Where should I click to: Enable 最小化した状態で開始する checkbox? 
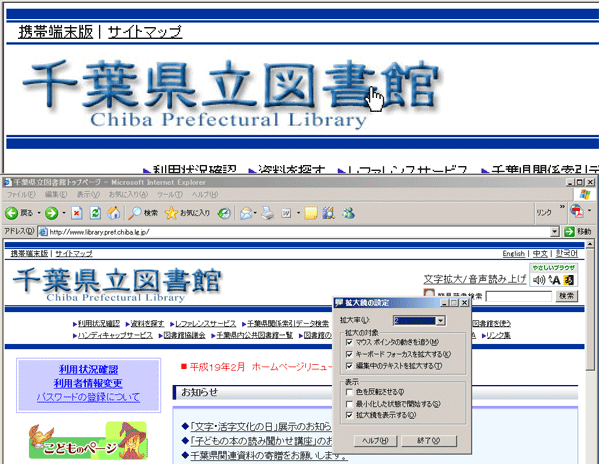(349, 404)
